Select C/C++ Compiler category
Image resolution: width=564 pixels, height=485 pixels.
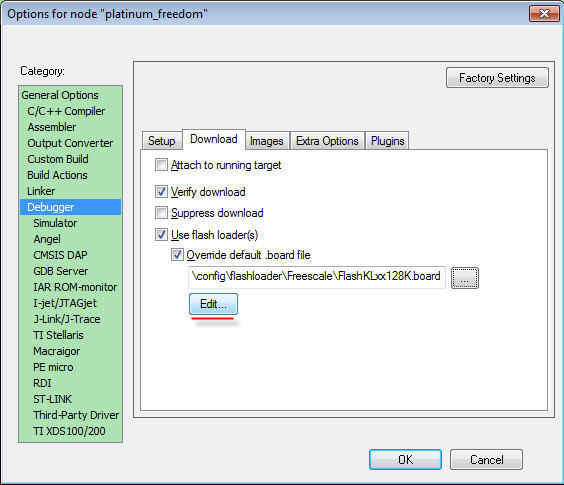point(66,111)
